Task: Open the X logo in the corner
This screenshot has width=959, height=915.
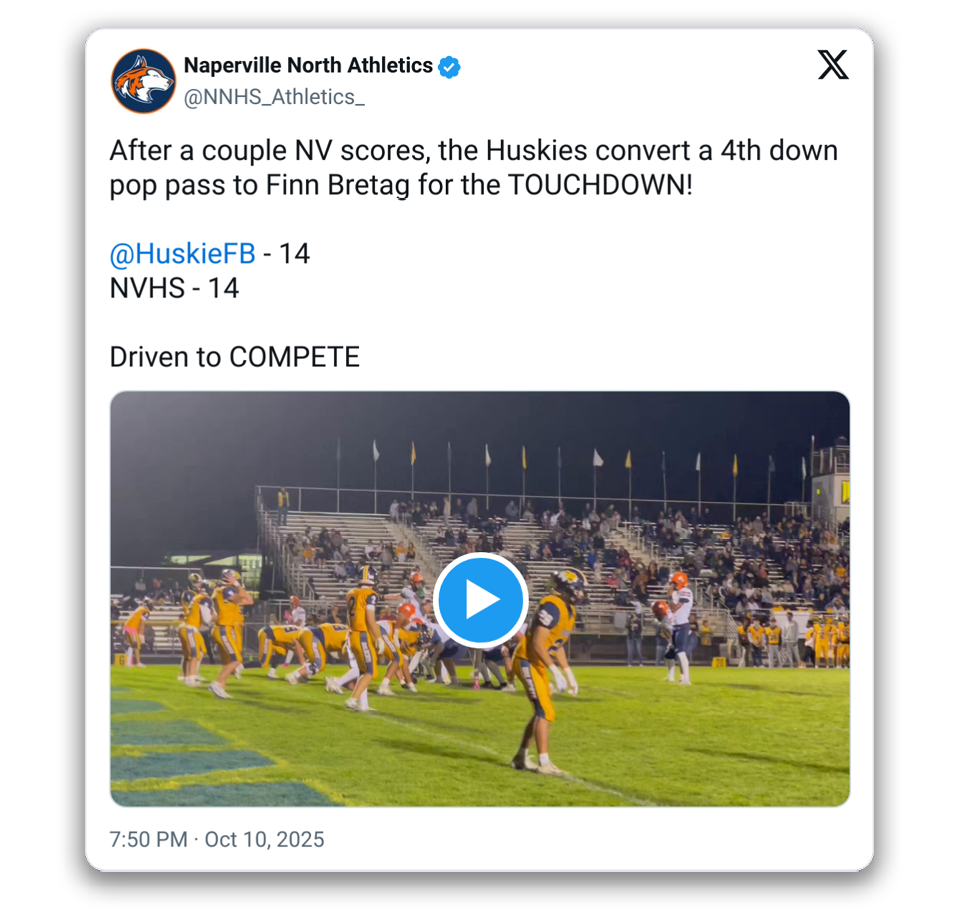Action: [832, 65]
